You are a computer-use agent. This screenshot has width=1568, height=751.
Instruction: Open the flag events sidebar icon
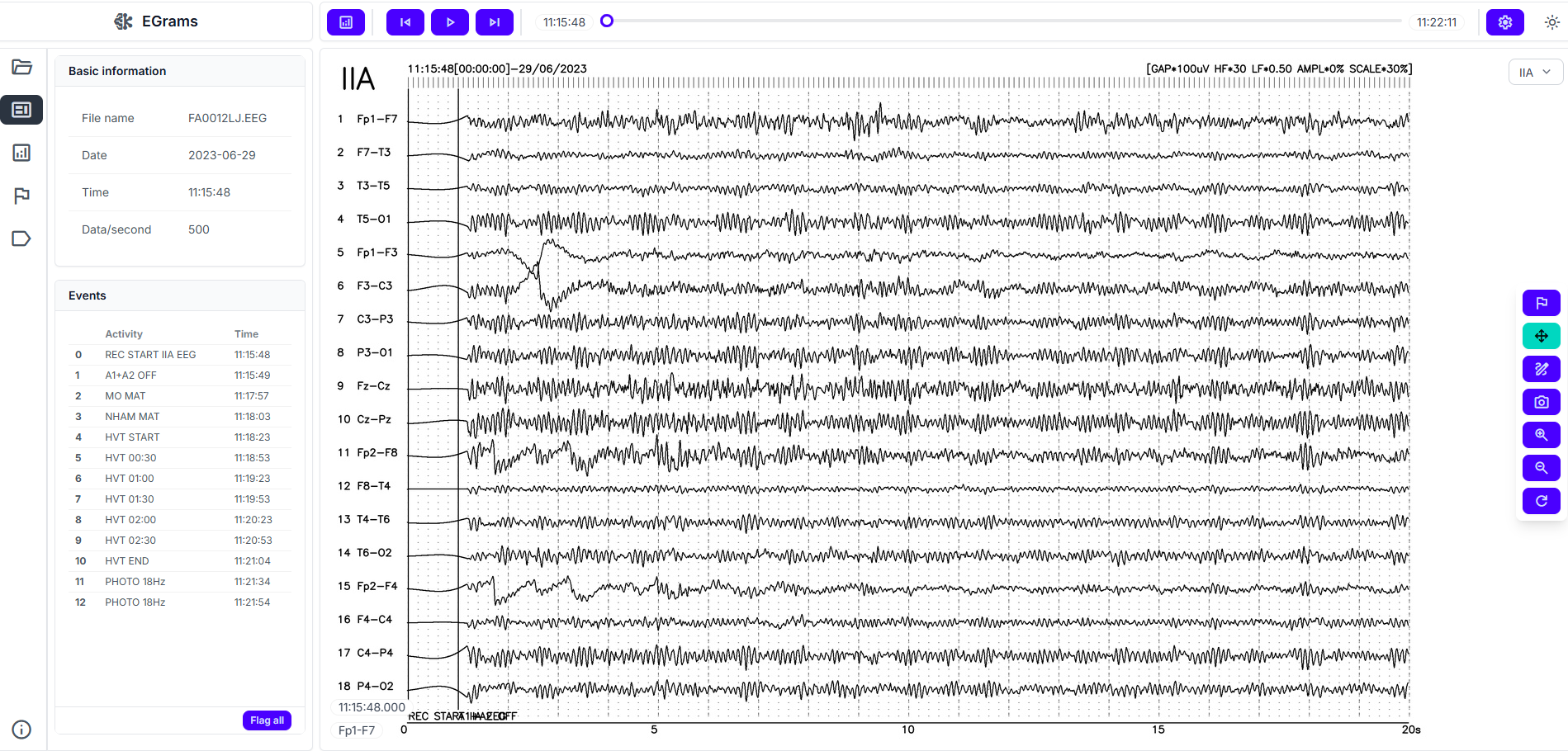pyautogui.click(x=22, y=196)
